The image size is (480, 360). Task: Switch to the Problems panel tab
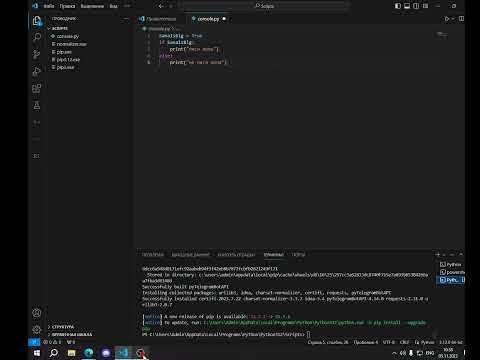click(153, 255)
